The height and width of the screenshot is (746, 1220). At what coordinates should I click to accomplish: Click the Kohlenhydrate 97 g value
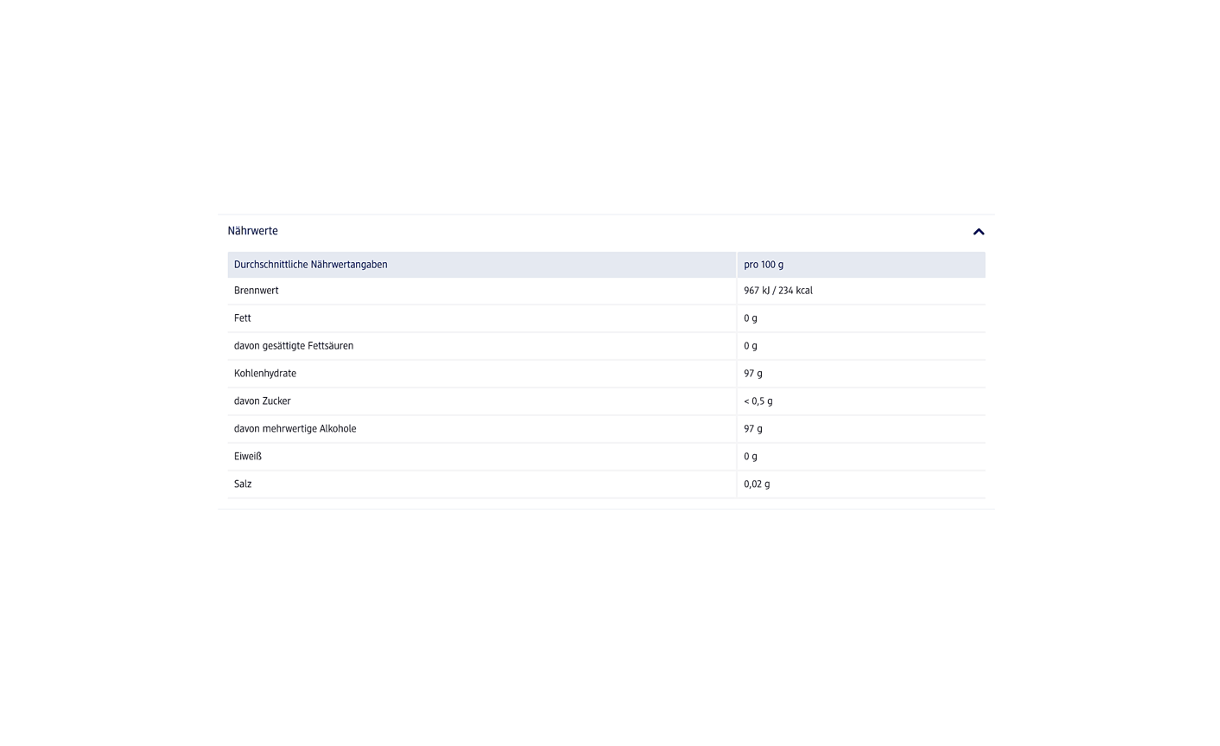753,374
